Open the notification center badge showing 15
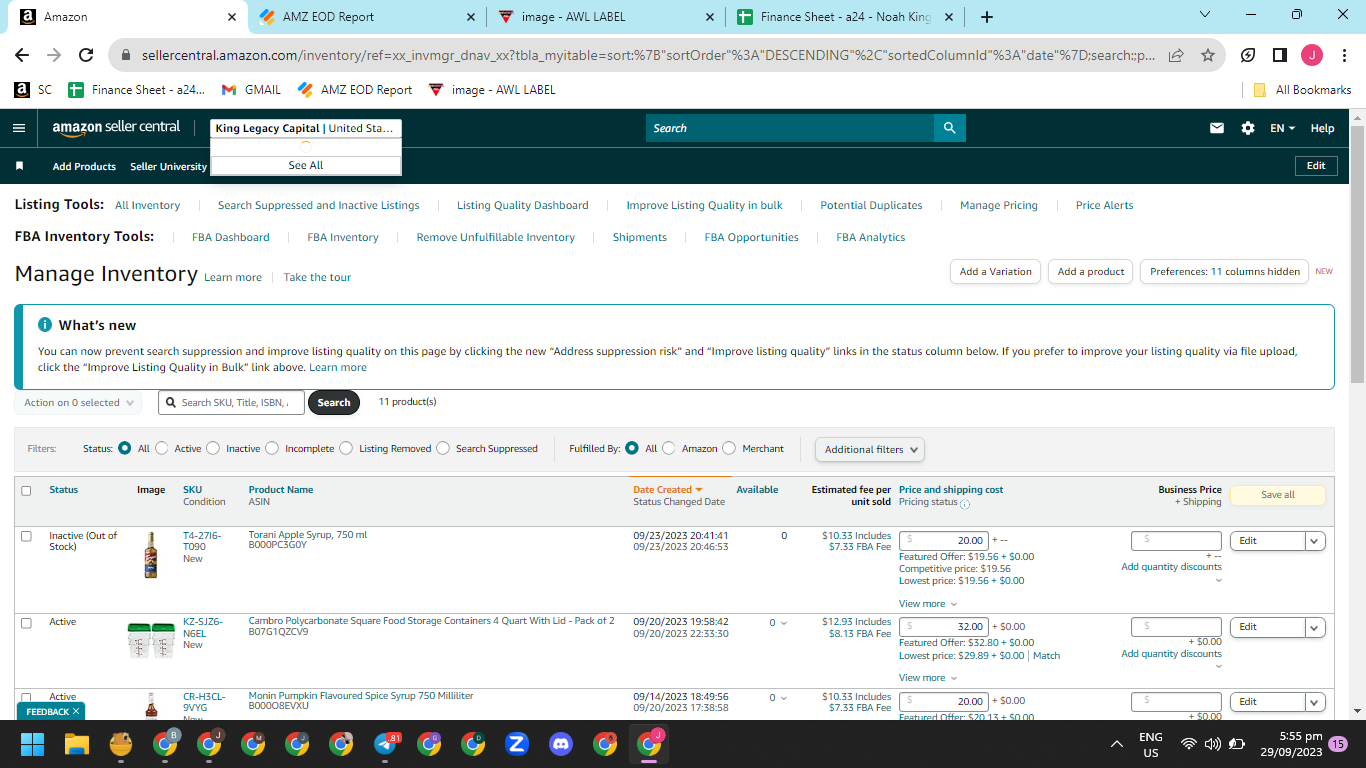The height and width of the screenshot is (768, 1366). pyautogui.click(x=1338, y=744)
